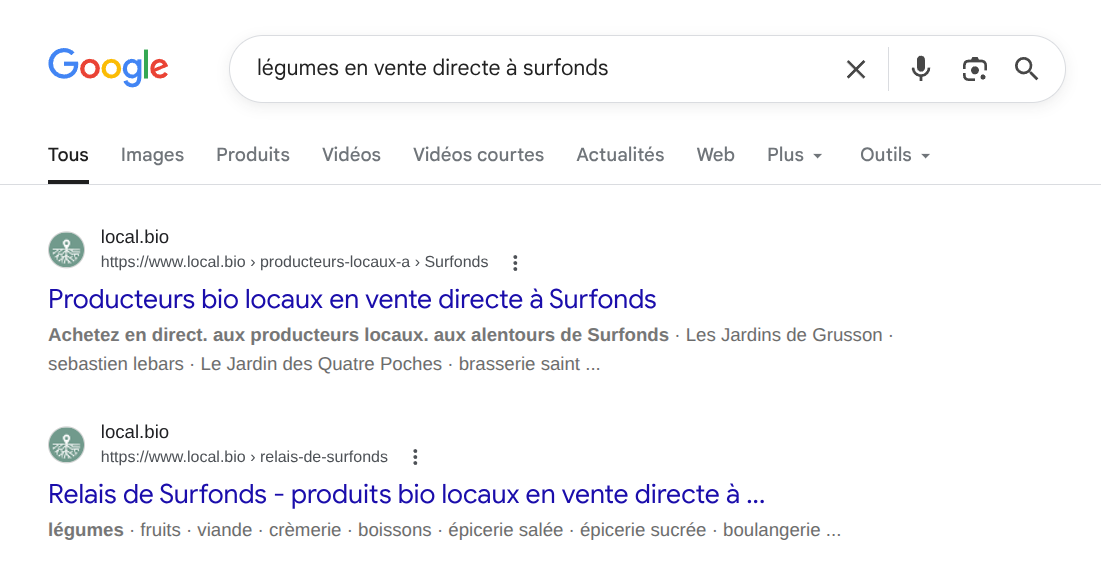Click the Google logo
Image resolution: width=1101 pixels, height=580 pixels.
(x=108, y=68)
